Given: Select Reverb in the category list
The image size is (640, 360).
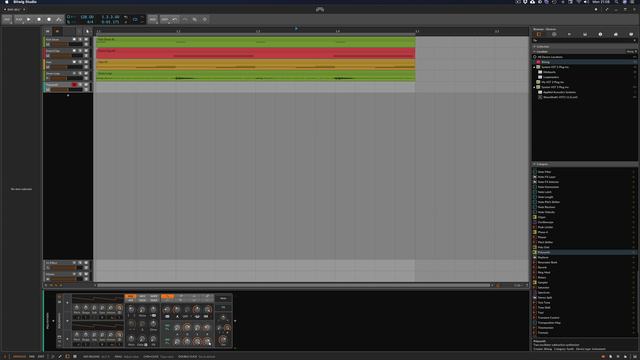Looking at the screenshot, I should (x=584, y=267).
